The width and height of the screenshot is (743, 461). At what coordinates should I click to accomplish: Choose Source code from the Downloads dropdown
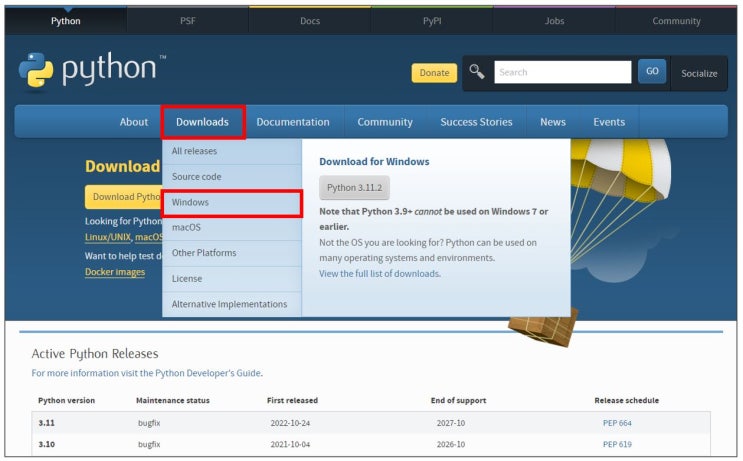pyautogui.click(x=232, y=177)
